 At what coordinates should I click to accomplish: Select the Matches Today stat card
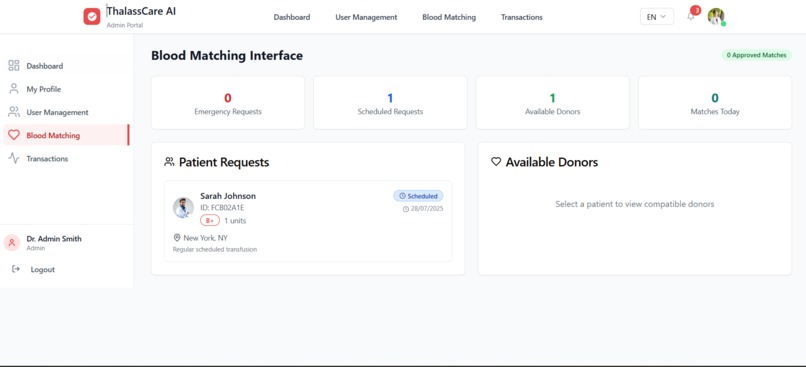pyautogui.click(x=715, y=103)
